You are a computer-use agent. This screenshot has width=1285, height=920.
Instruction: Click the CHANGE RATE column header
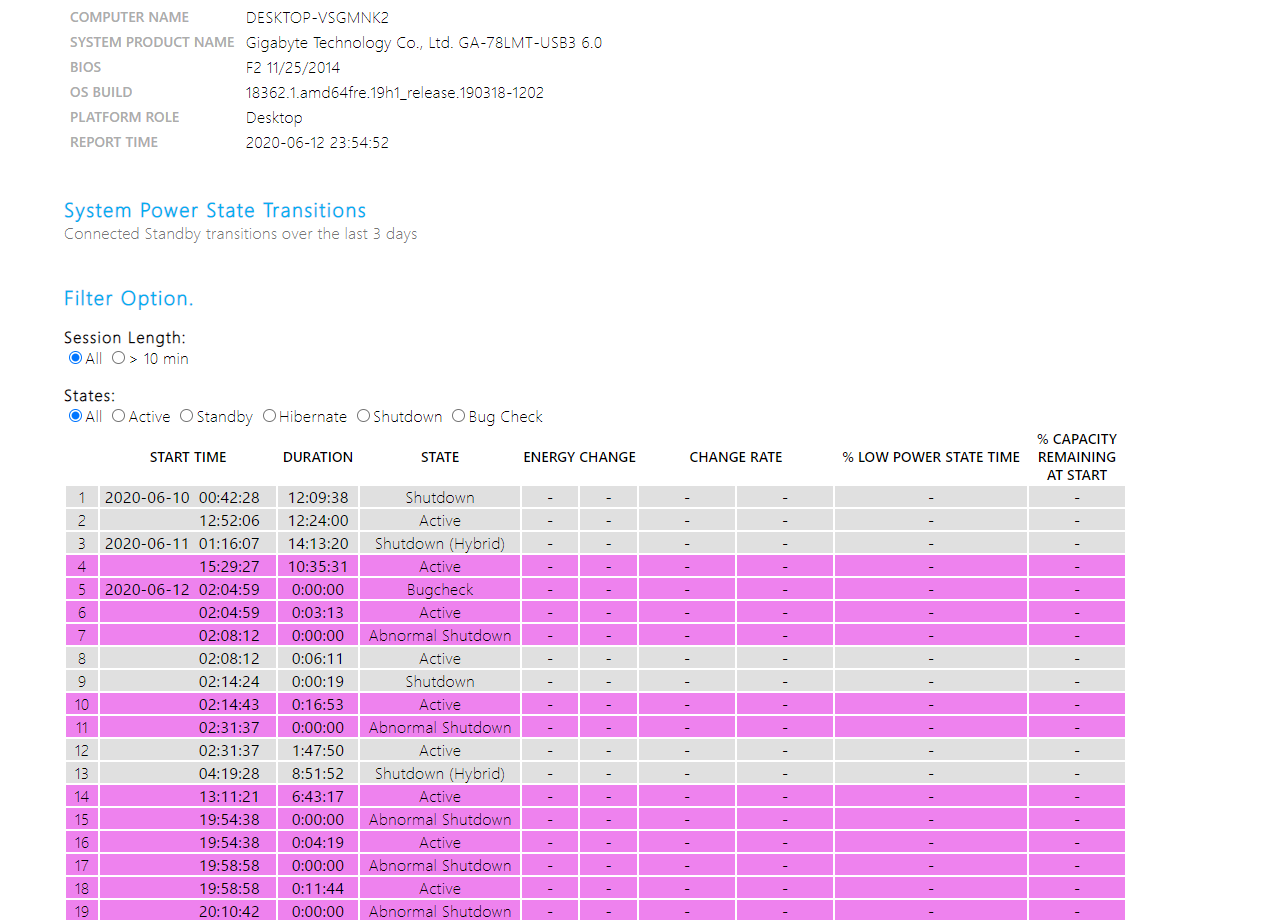coord(736,457)
